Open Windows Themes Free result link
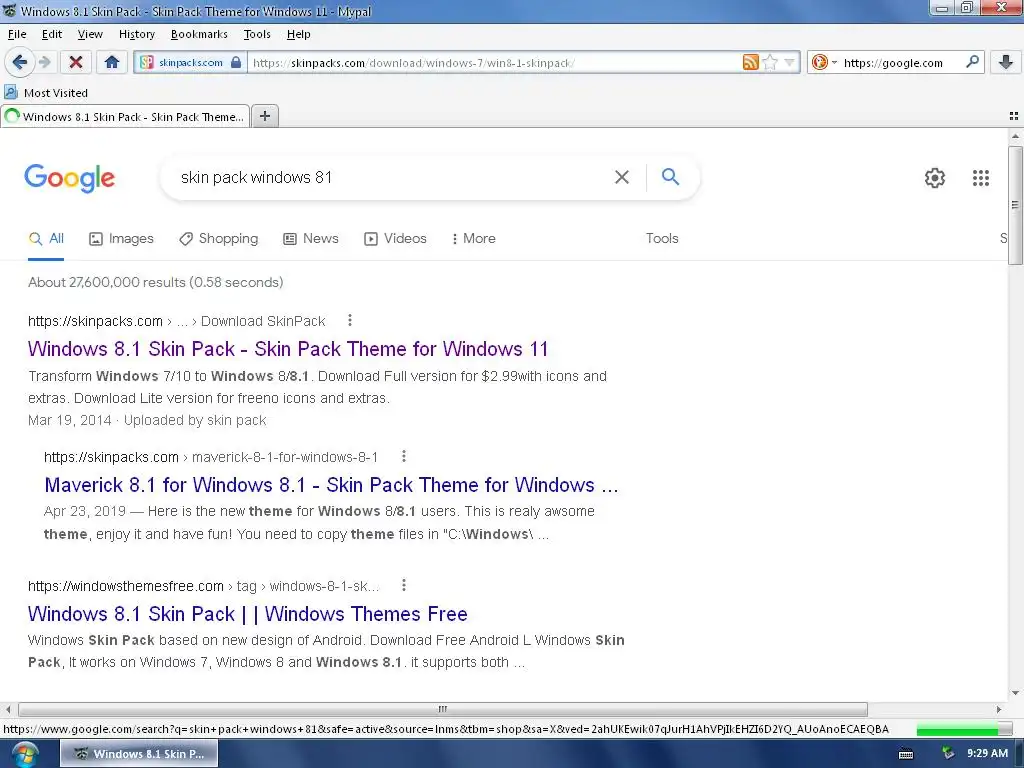This screenshot has width=1024, height=768. click(x=248, y=614)
